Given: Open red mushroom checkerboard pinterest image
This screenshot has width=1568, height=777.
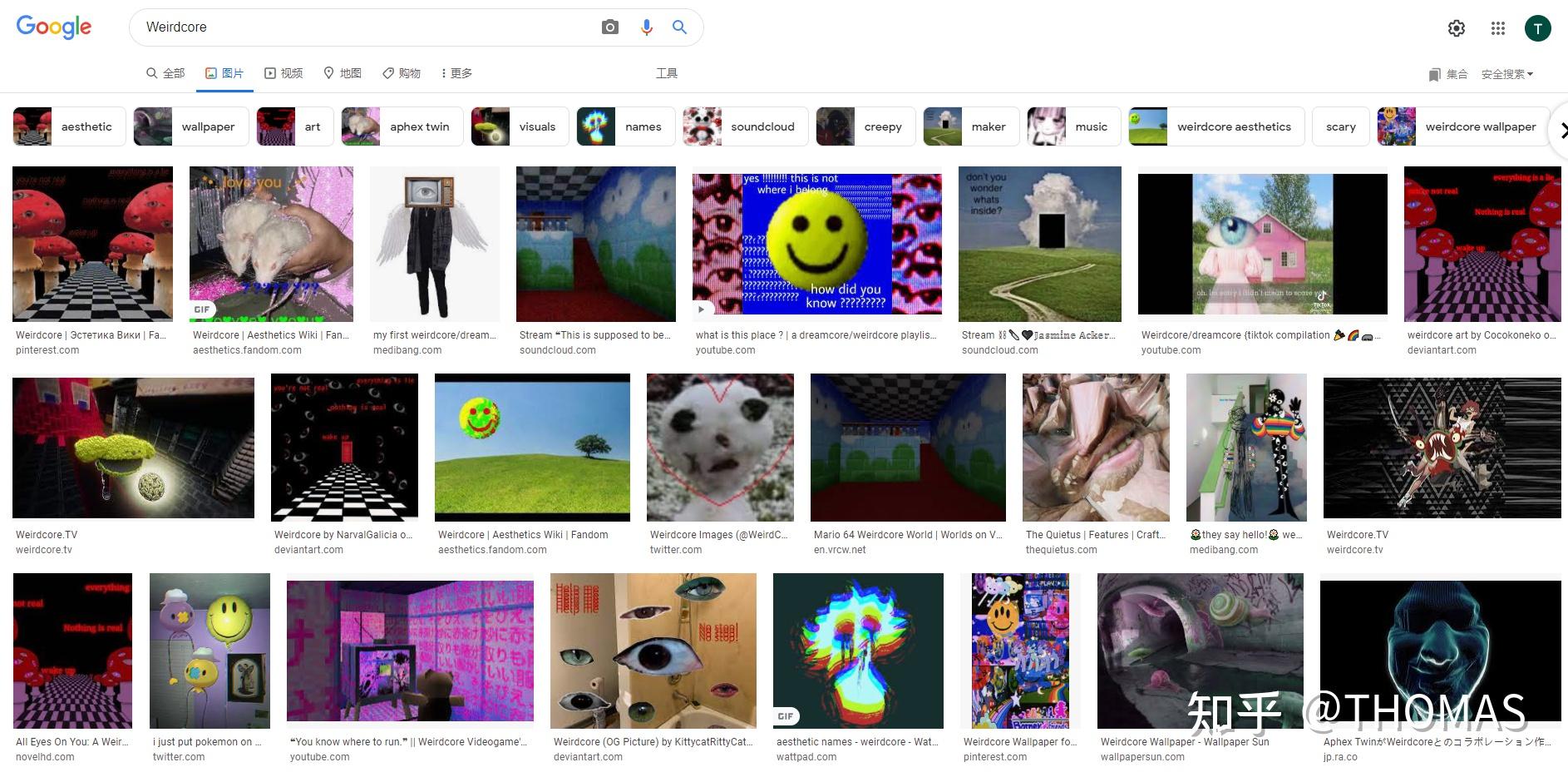Looking at the screenshot, I should click(x=92, y=244).
